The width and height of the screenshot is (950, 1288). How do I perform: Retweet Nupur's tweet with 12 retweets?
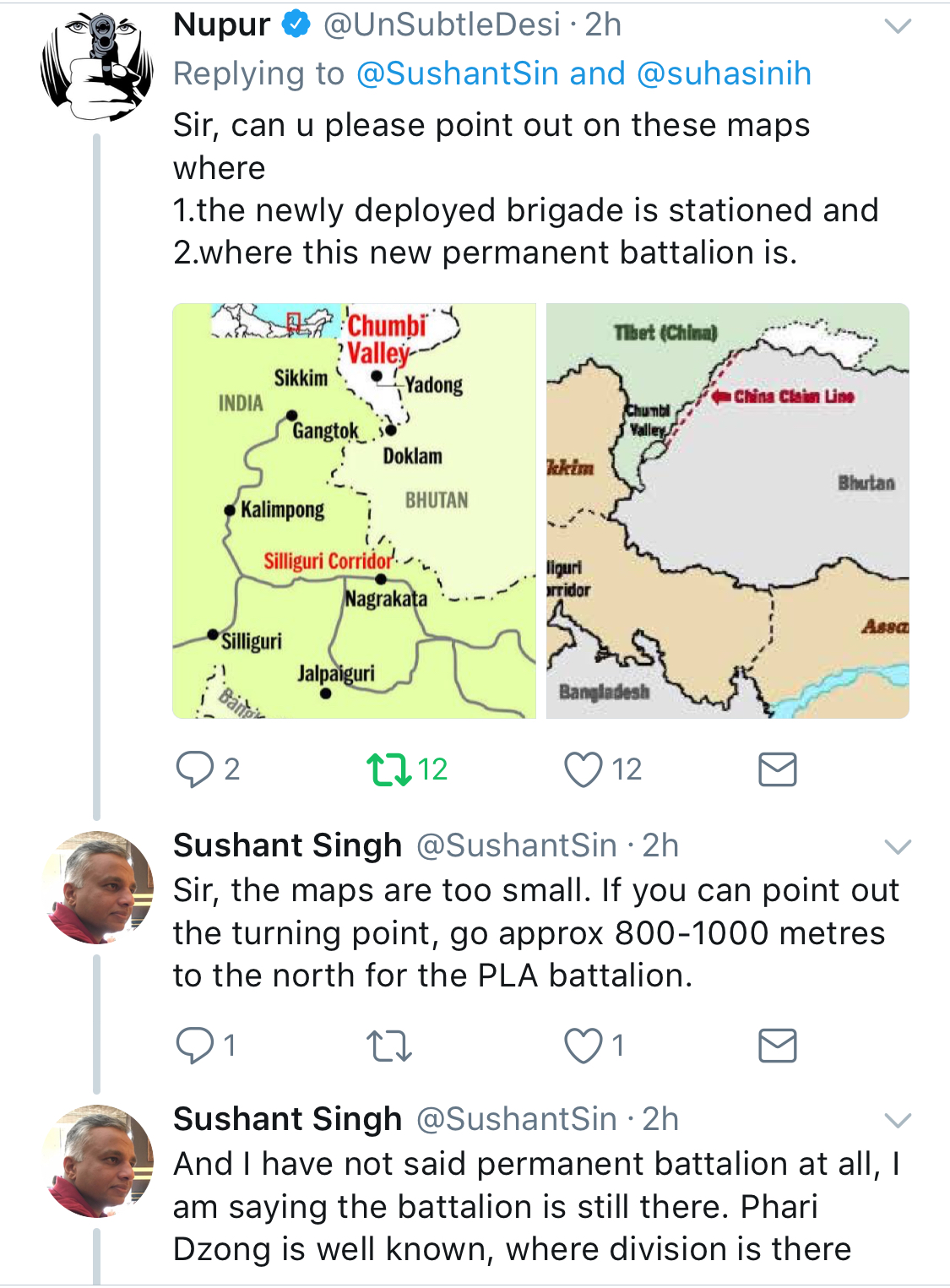(x=388, y=769)
